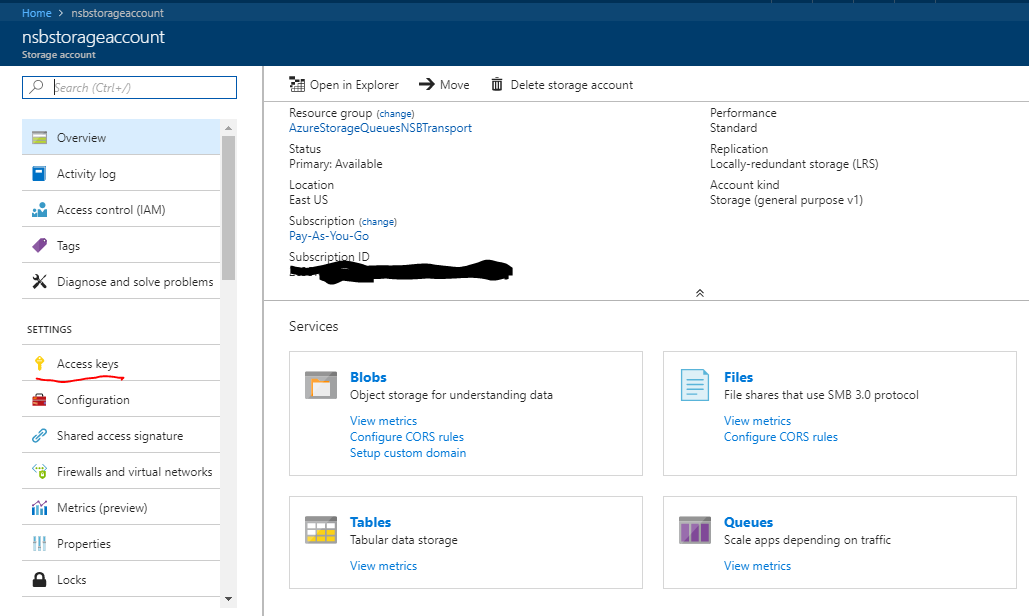Click 'Primary: Available' status text
This screenshot has height=616, width=1029.
click(335, 164)
